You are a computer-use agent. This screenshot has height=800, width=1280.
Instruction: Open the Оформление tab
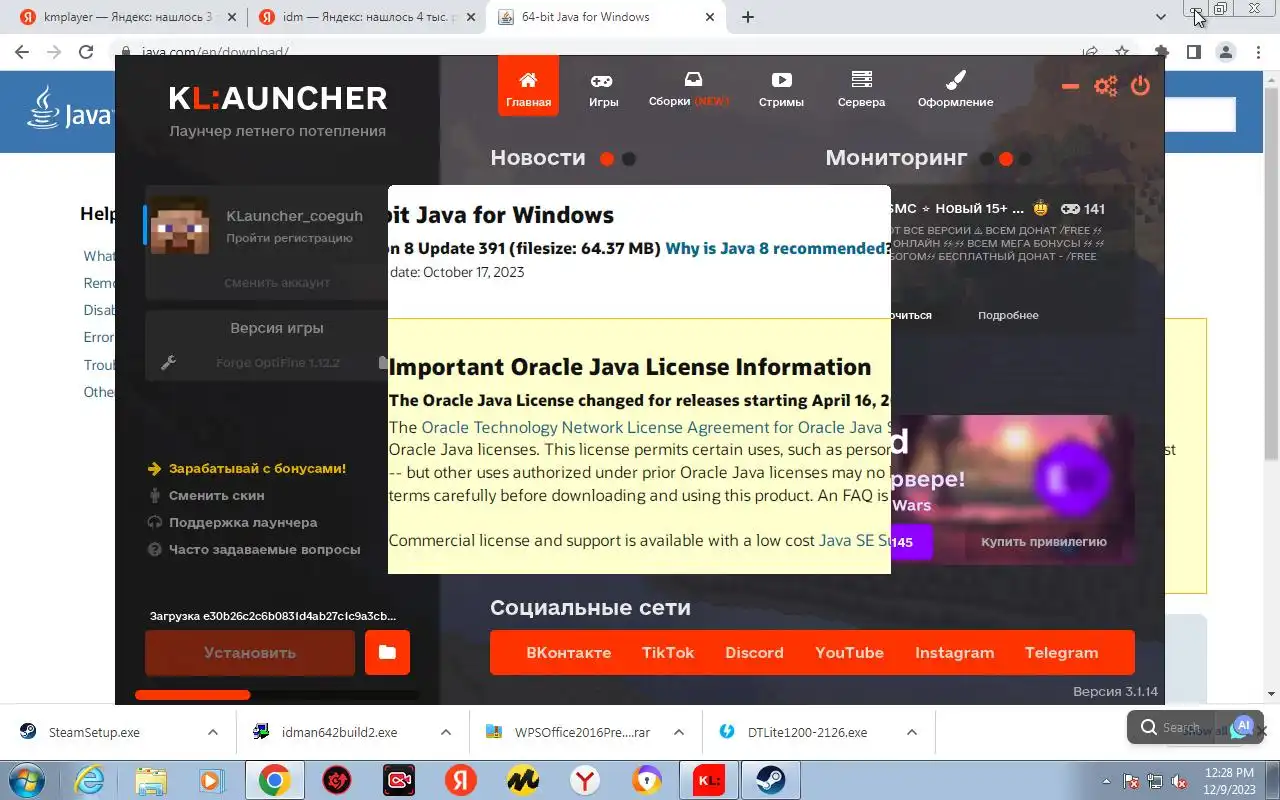tap(956, 88)
